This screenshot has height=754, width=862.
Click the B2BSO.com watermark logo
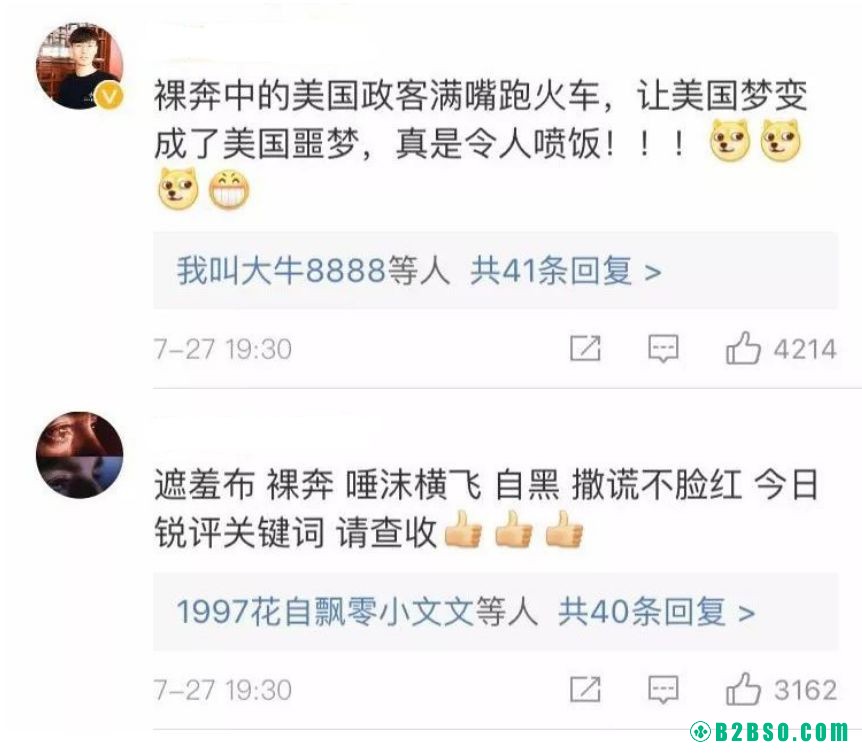770,732
